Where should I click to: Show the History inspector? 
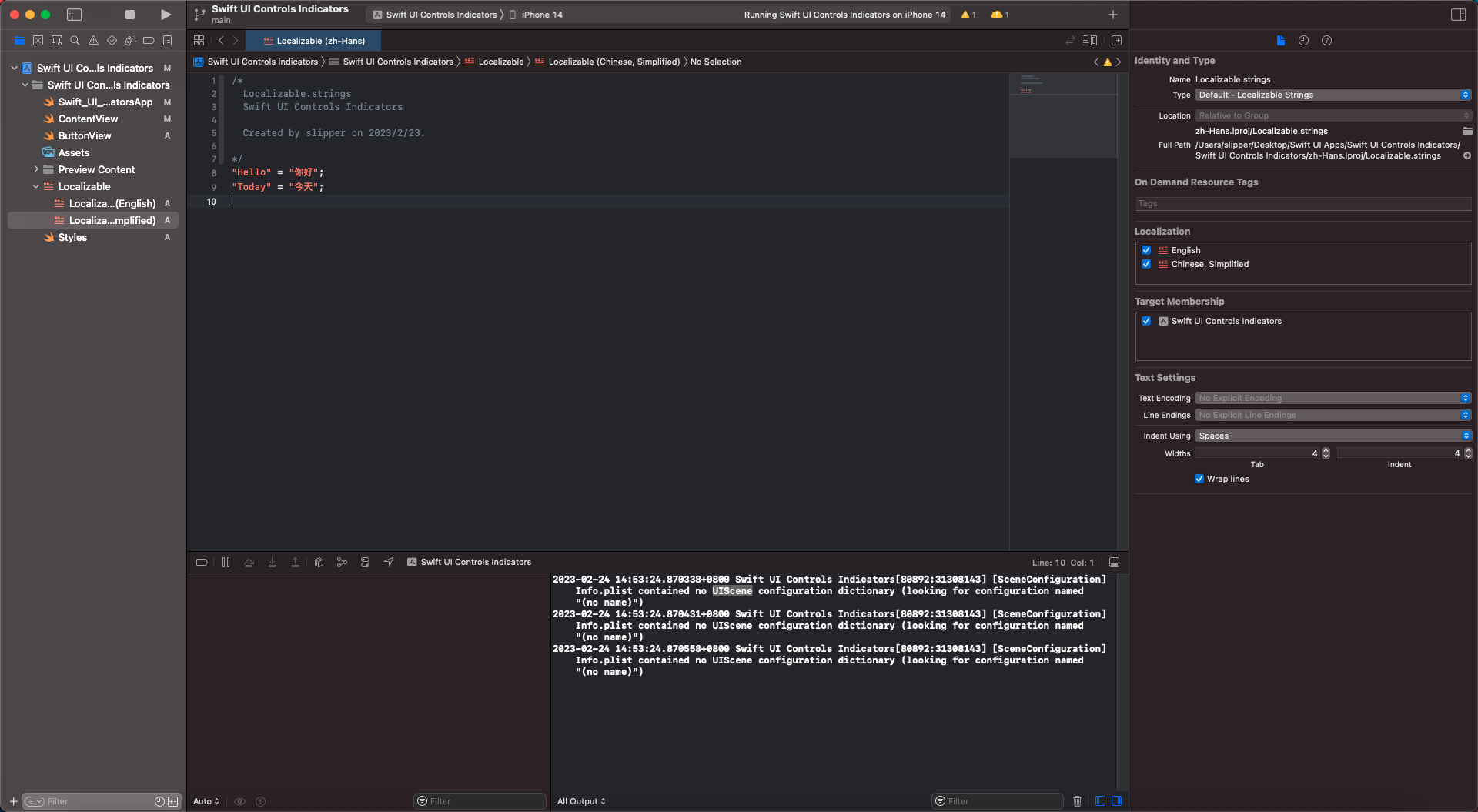1303,41
